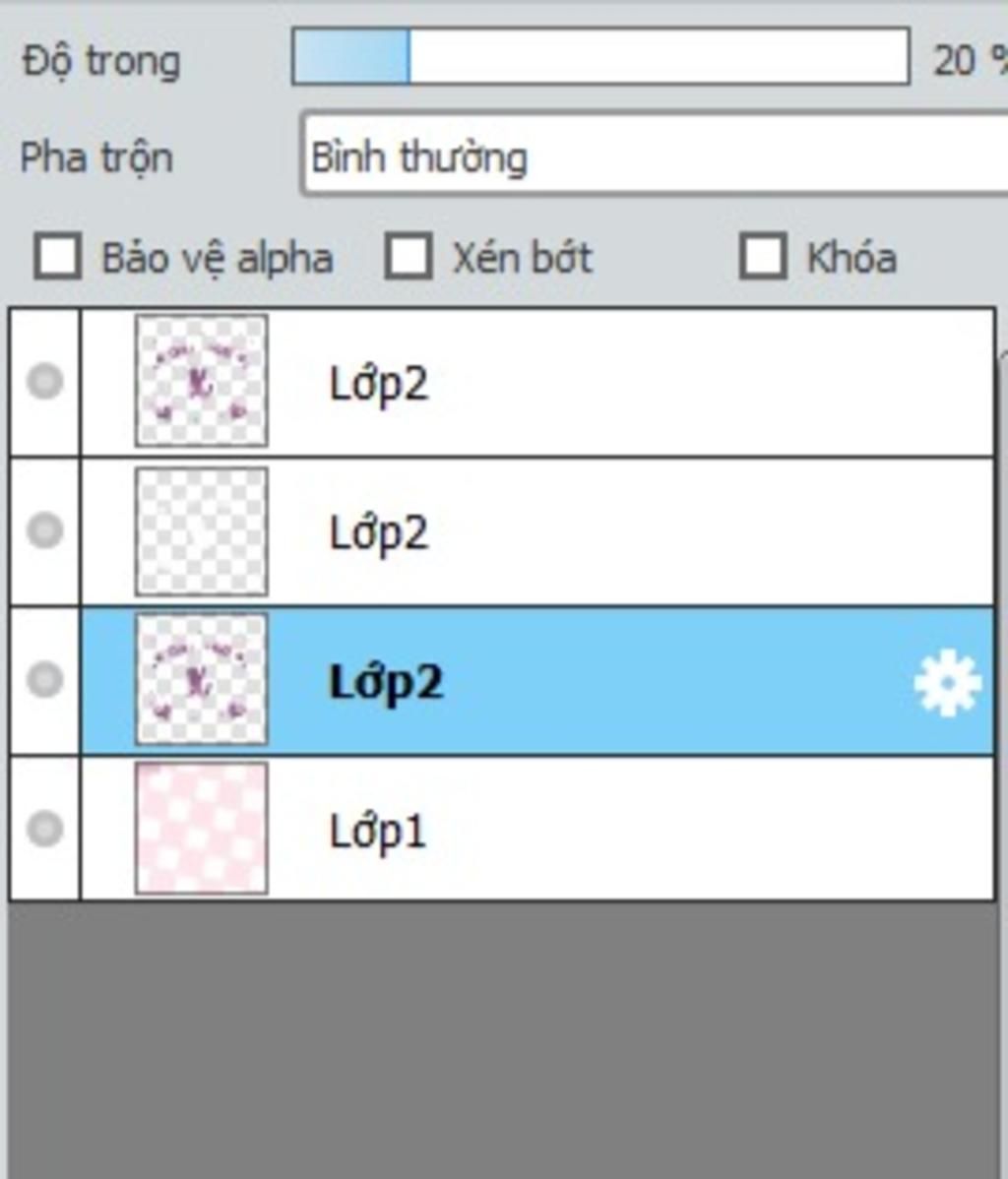Select the Lớp1 layer by name

378,831
